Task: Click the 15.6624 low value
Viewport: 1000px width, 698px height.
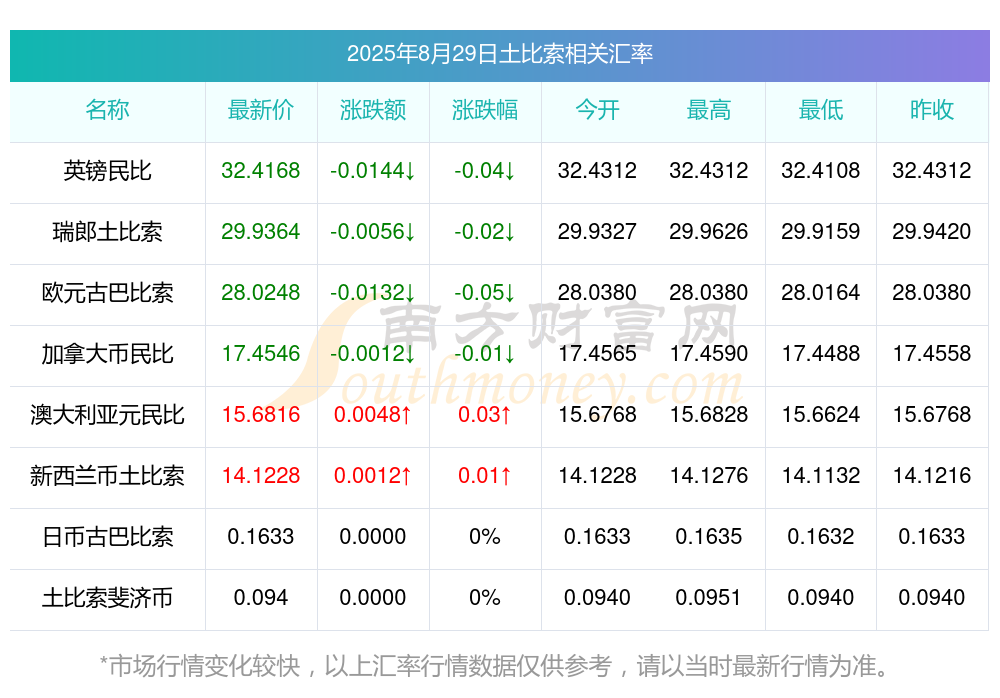Action: [x=821, y=415]
